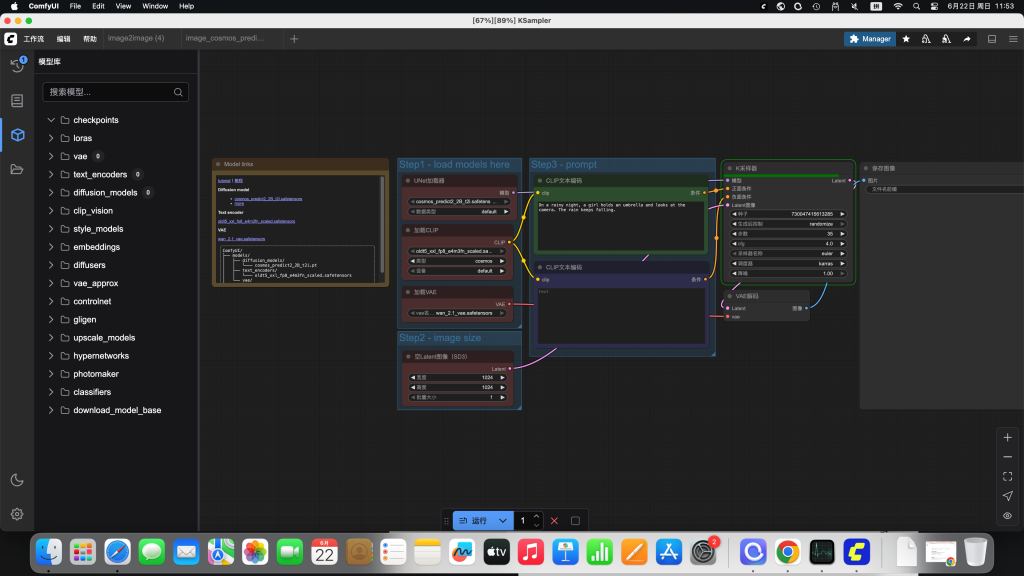1024x576 pixels.
Task: Collapse the checkpoints folder
Action: pos(51,120)
